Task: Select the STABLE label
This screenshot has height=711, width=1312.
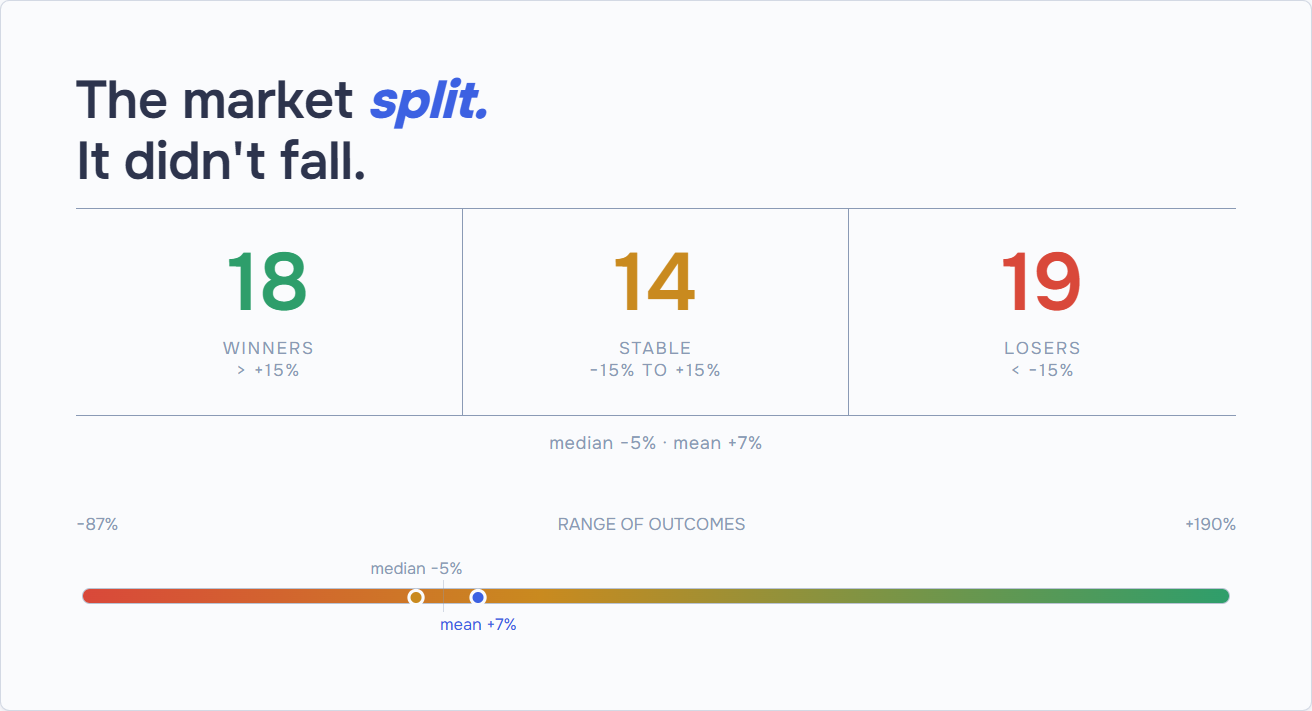Action: point(655,348)
